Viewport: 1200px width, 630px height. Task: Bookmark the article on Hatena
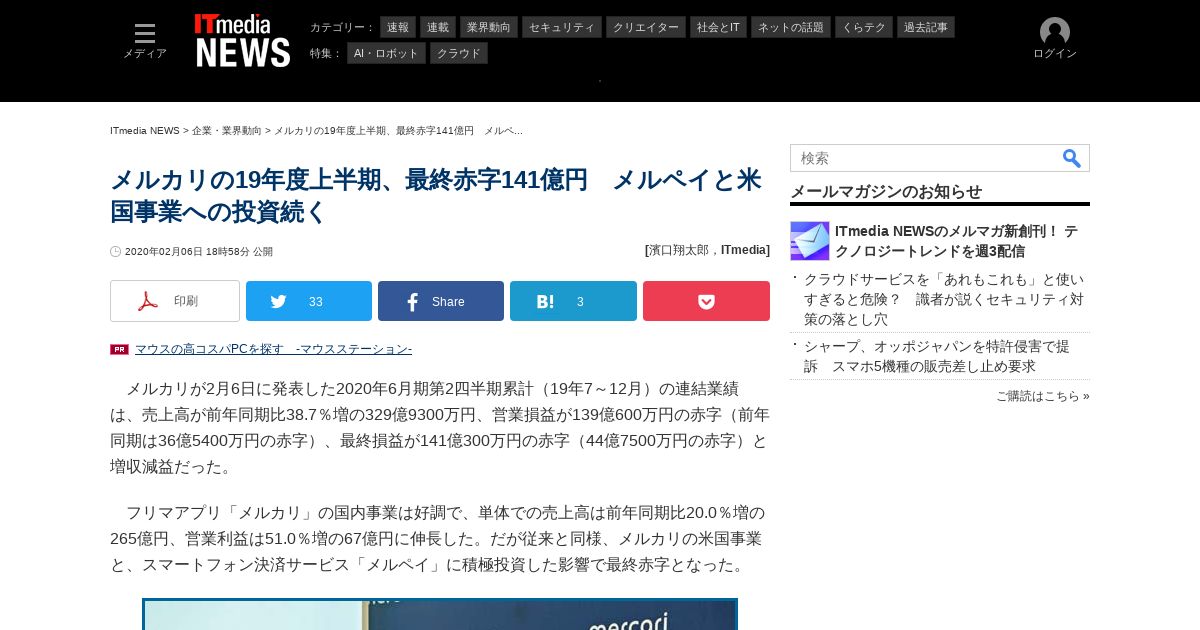coord(573,301)
